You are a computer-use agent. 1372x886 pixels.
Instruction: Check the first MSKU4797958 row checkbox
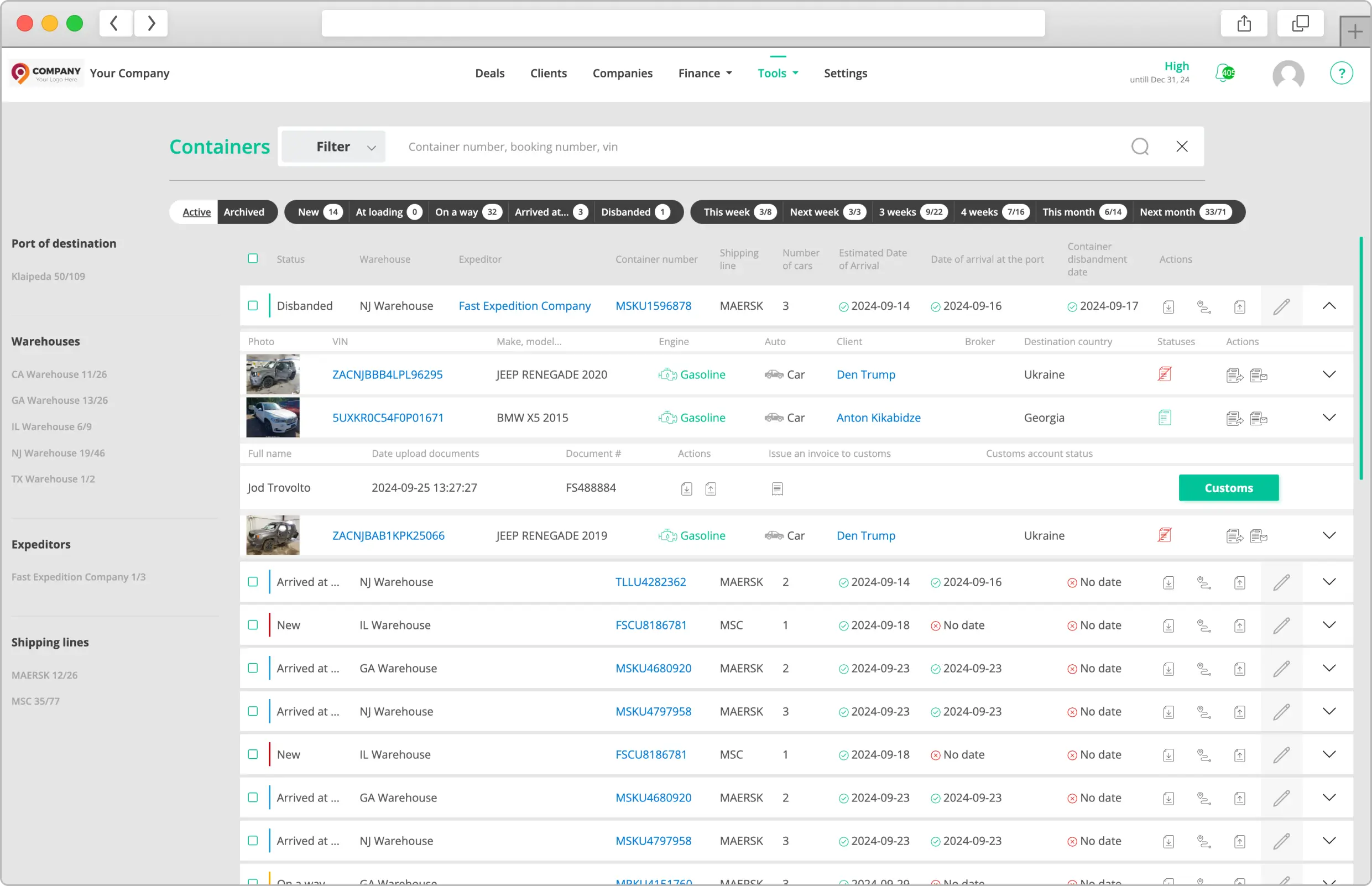pyautogui.click(x=253, y=711)
